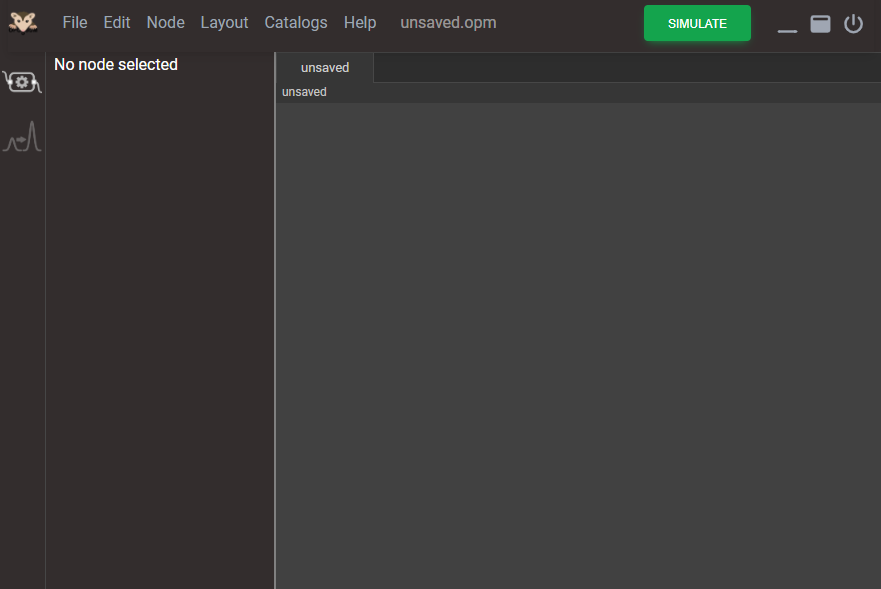Click the power quit icon
This screenshot has width=881, height=589.
coord(853,24)
